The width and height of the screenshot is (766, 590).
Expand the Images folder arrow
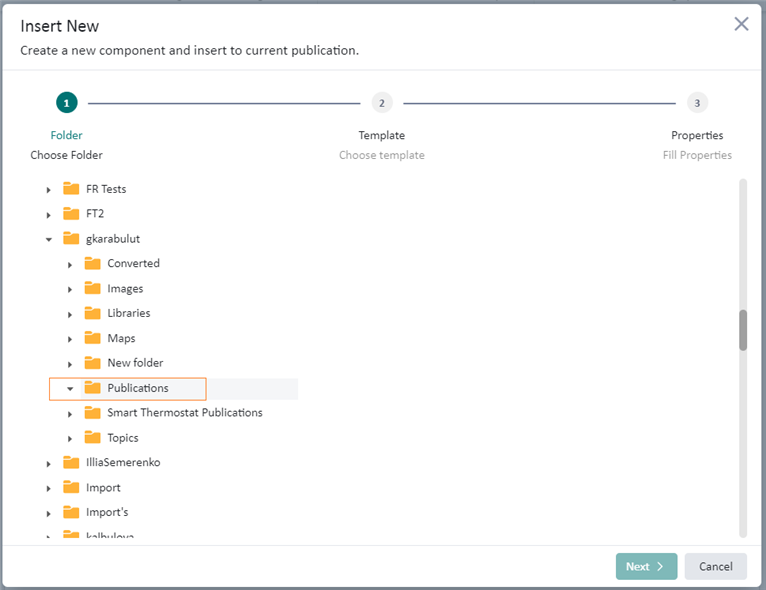click(70, 290)
